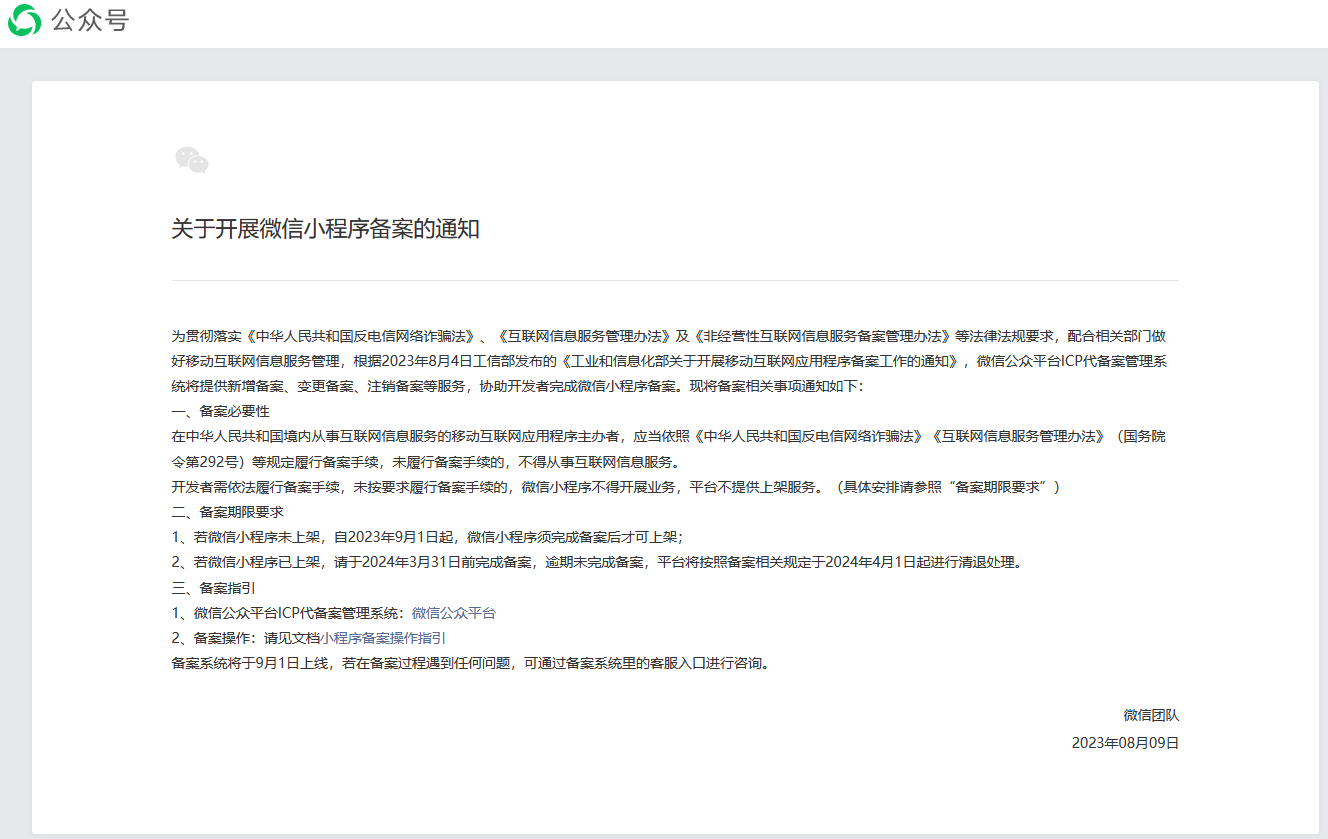Click the green WeChat Official Accounts logo
Viewport: 1328px width, 839px height.
24,20
